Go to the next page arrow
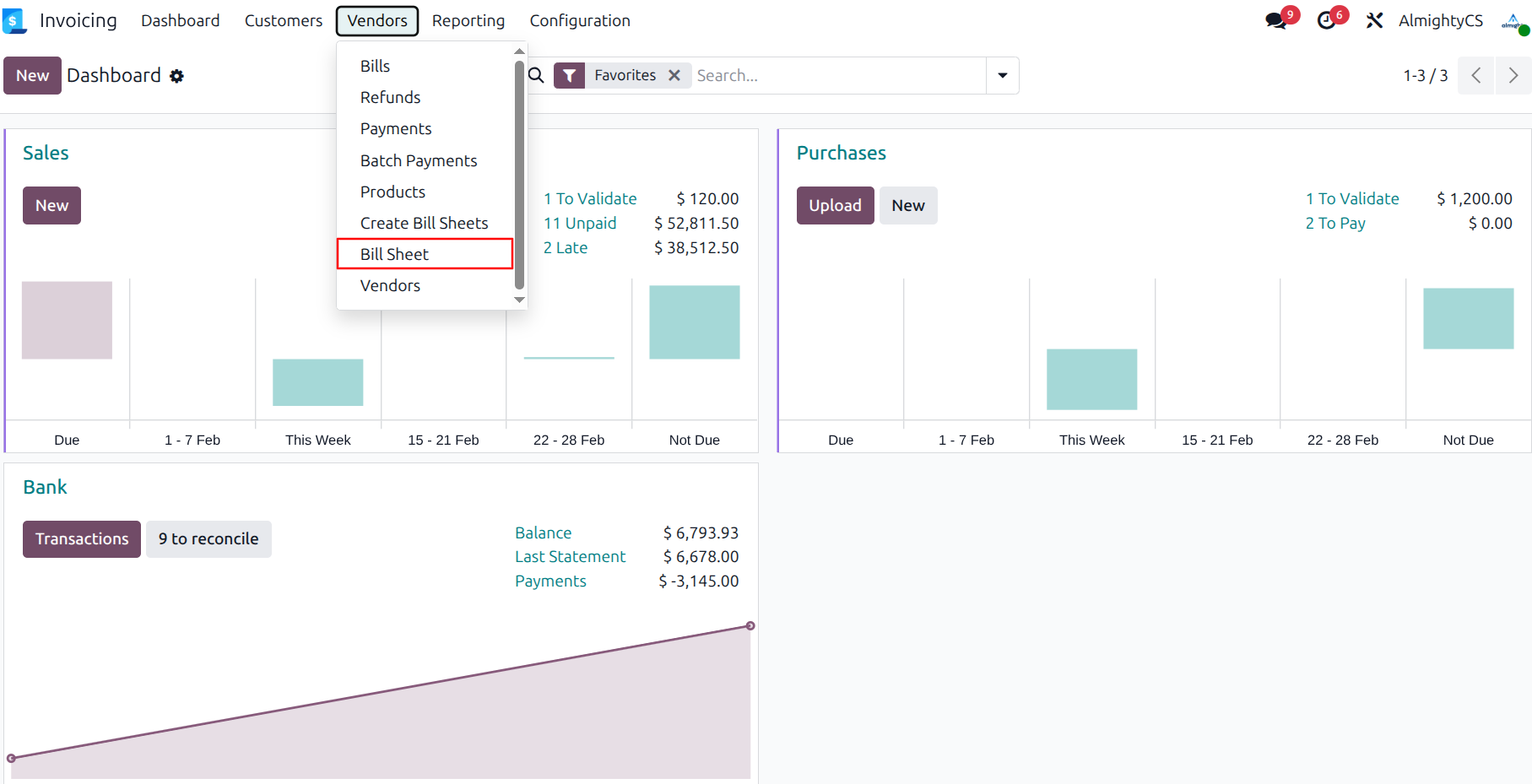The height and width of the screenshot is (784, 1532). pyautogui.click(x=1513, y=76)
